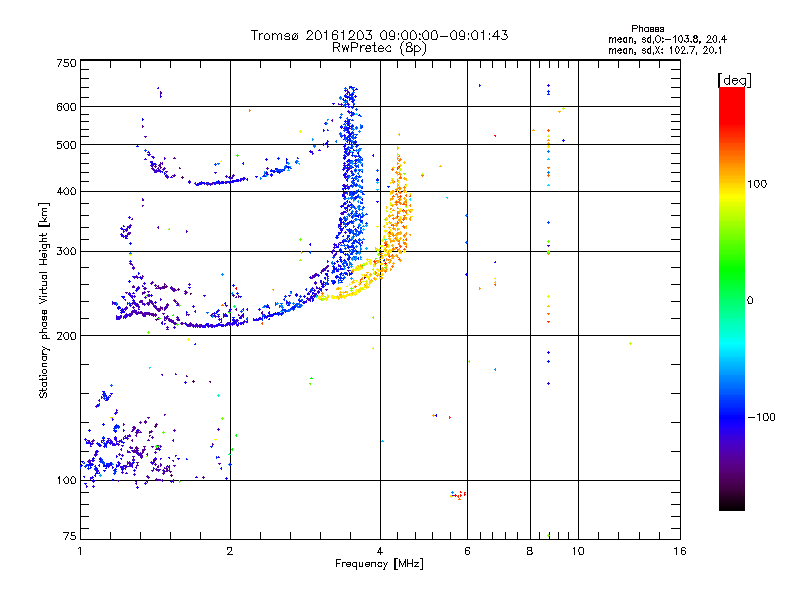Click the plot title 'Tromsø 20161203 09:00:00-09:01:43'

click(x=380, y=35)
